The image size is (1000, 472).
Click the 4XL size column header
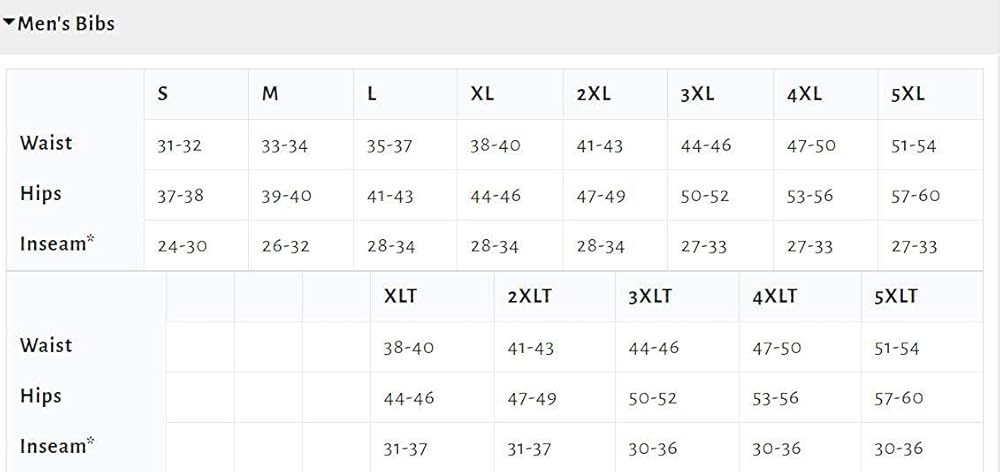click(804, 94)
